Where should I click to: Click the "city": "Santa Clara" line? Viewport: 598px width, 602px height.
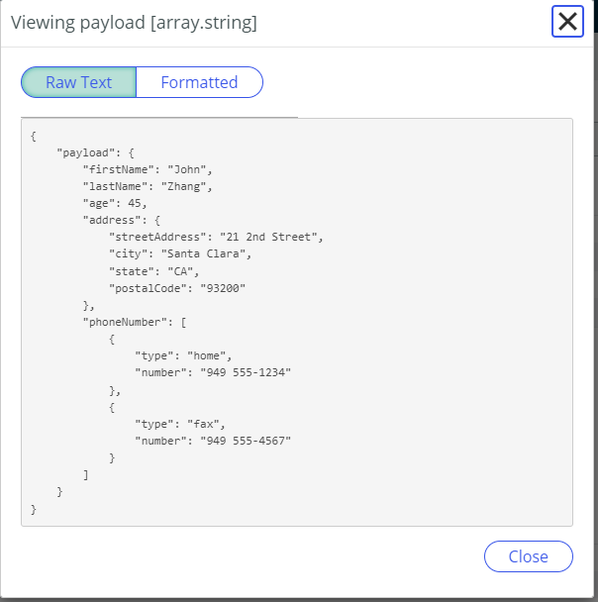[180, 254]
